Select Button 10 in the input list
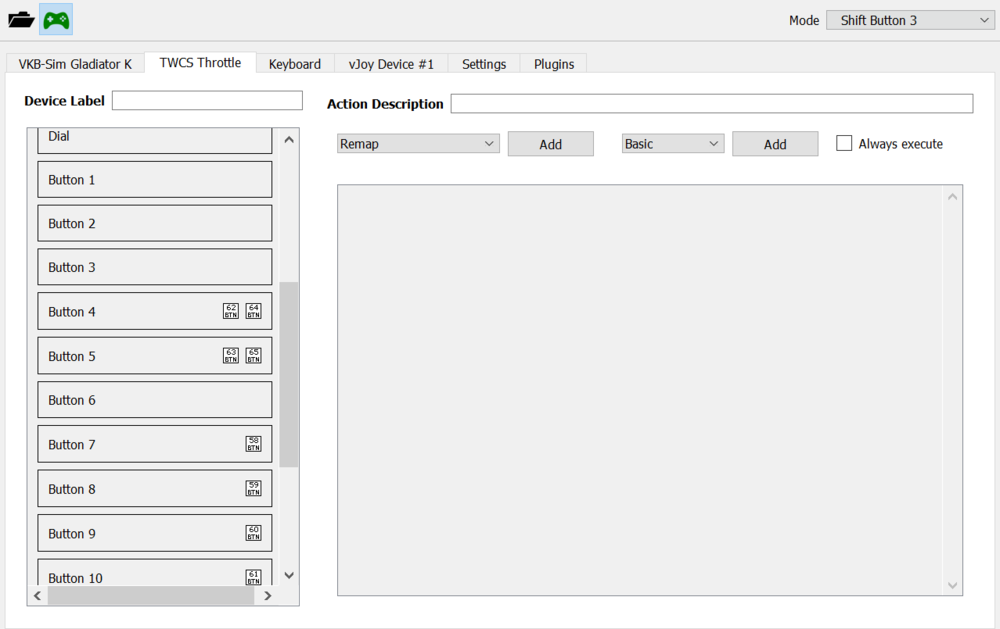Image resolution: width=1000 pixels, height=629 pixels. tap(155, 572)
